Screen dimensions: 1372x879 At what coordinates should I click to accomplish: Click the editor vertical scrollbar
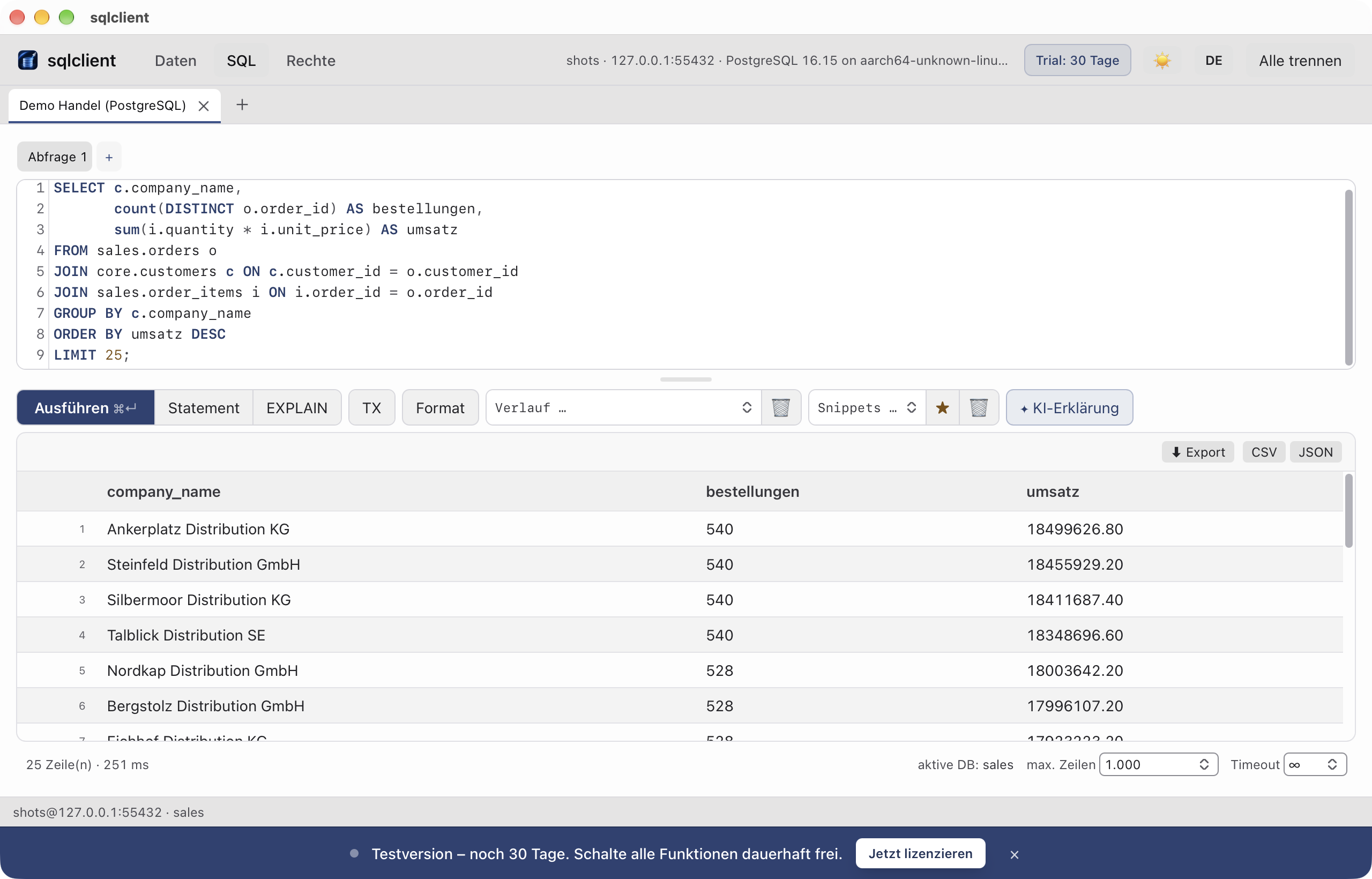pyautogui.click(x=1348, y=278)
